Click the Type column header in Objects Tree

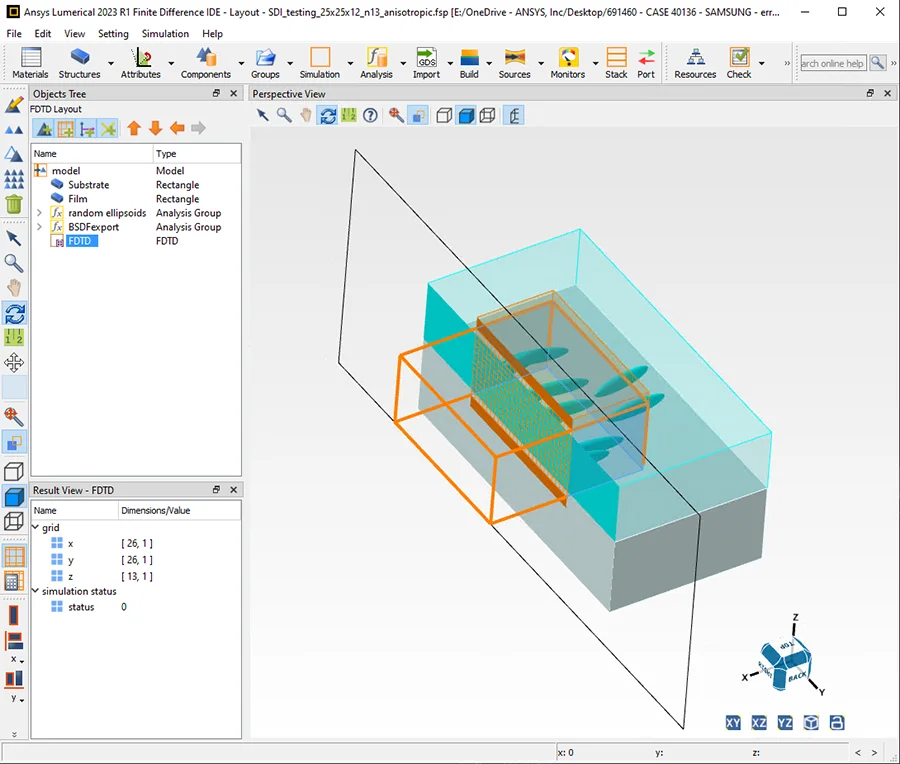coord(197,153)
